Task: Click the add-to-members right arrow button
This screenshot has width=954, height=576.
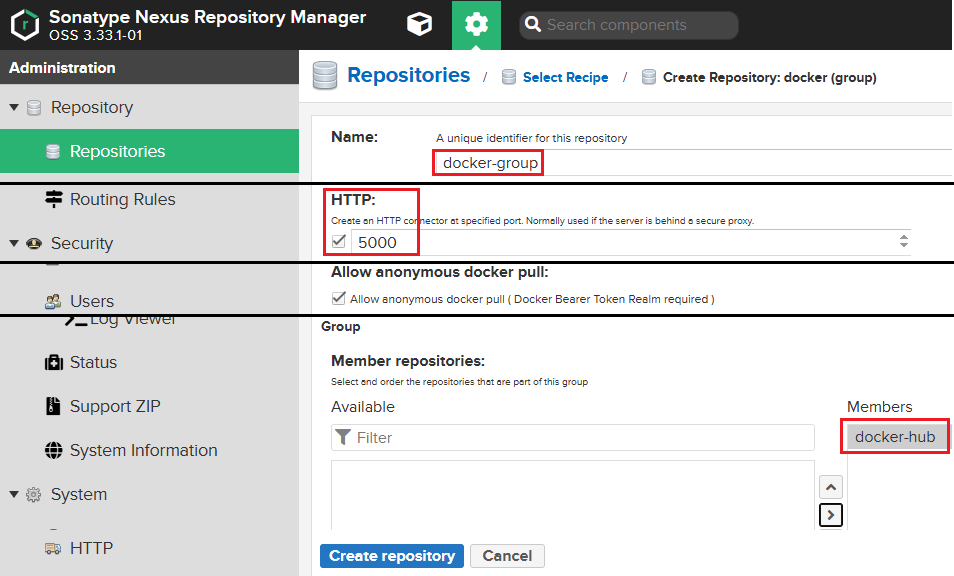Action: [831, 515]
